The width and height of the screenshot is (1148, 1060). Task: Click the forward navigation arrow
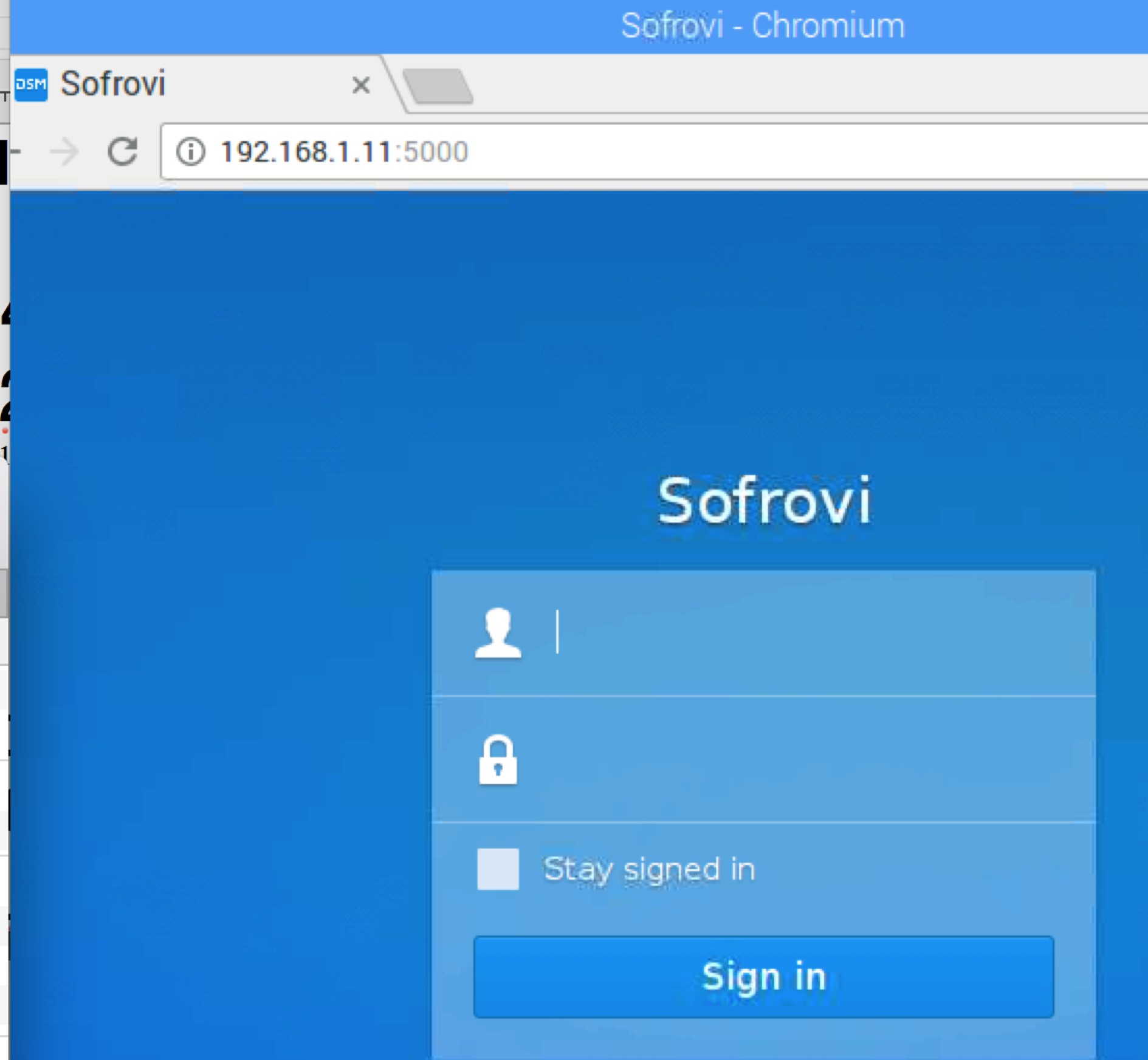[x=64, y=151]
